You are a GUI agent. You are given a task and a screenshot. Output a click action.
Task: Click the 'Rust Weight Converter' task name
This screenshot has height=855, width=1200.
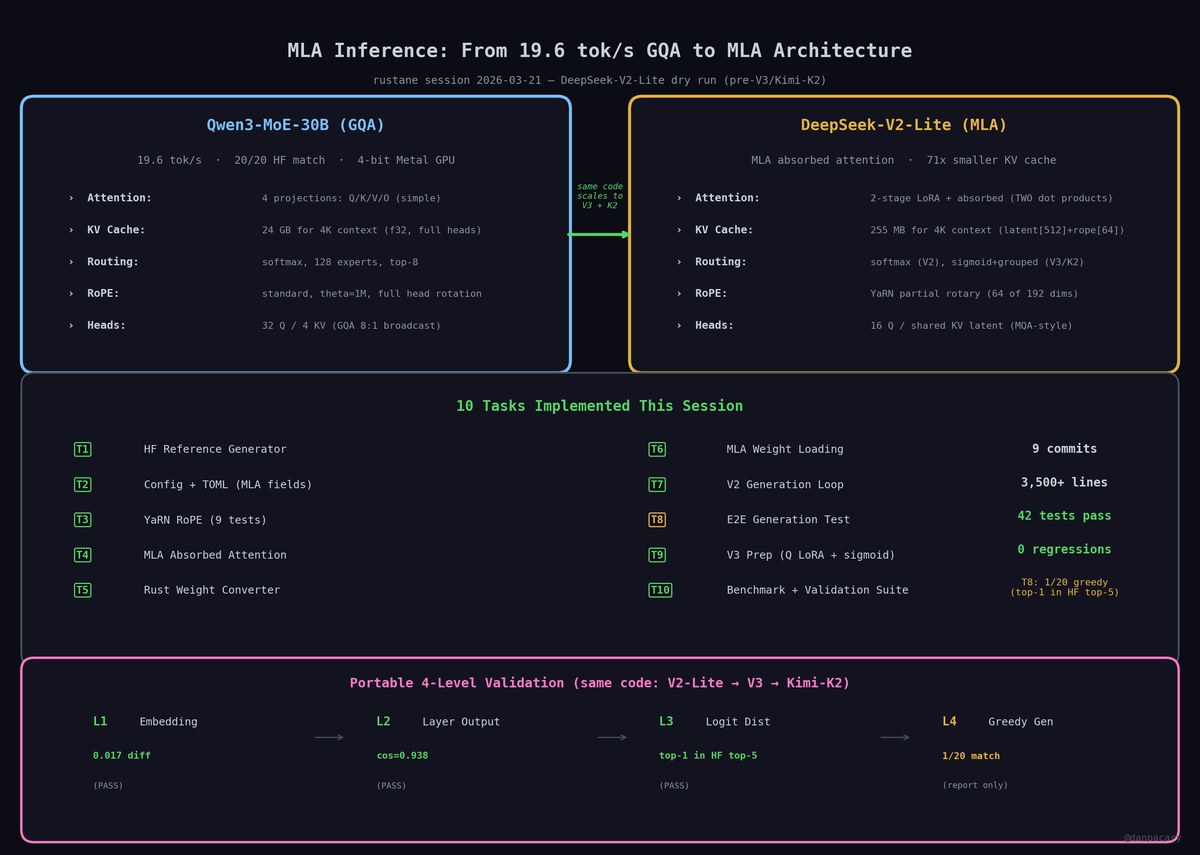(x=212, y=590)
